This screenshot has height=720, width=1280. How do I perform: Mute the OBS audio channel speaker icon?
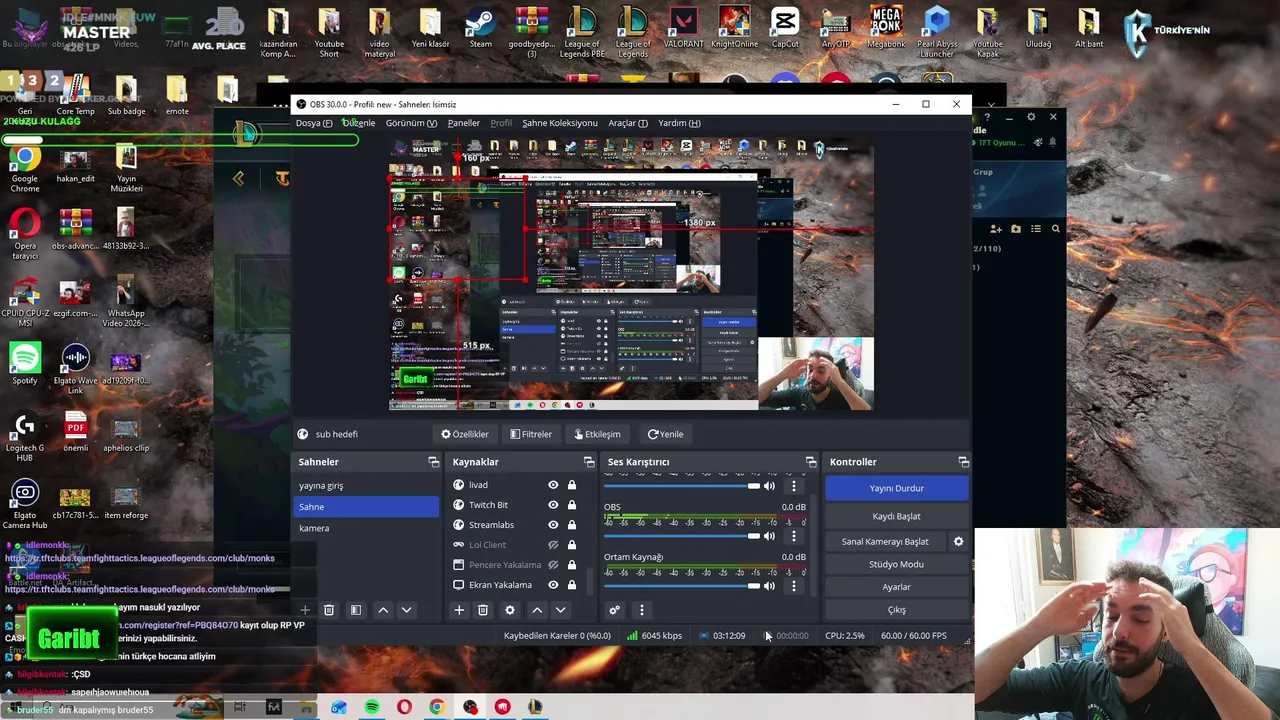[x=769, y=536]
